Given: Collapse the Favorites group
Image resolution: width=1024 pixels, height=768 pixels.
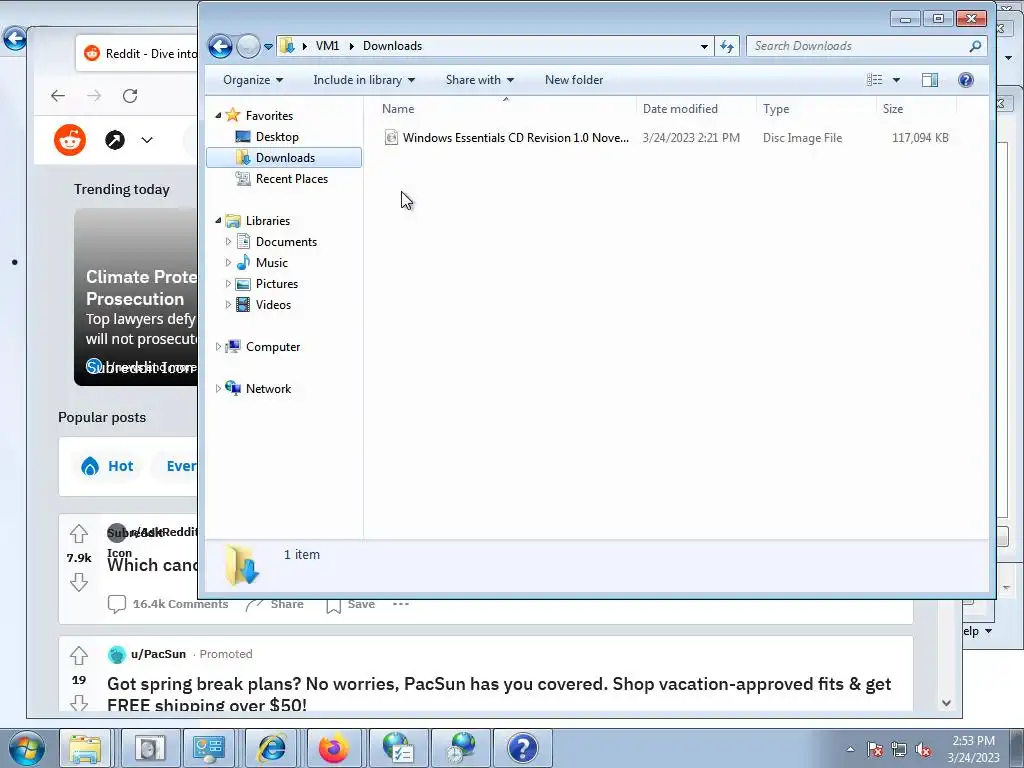Looking at the screenshot, I should [218, 116].
